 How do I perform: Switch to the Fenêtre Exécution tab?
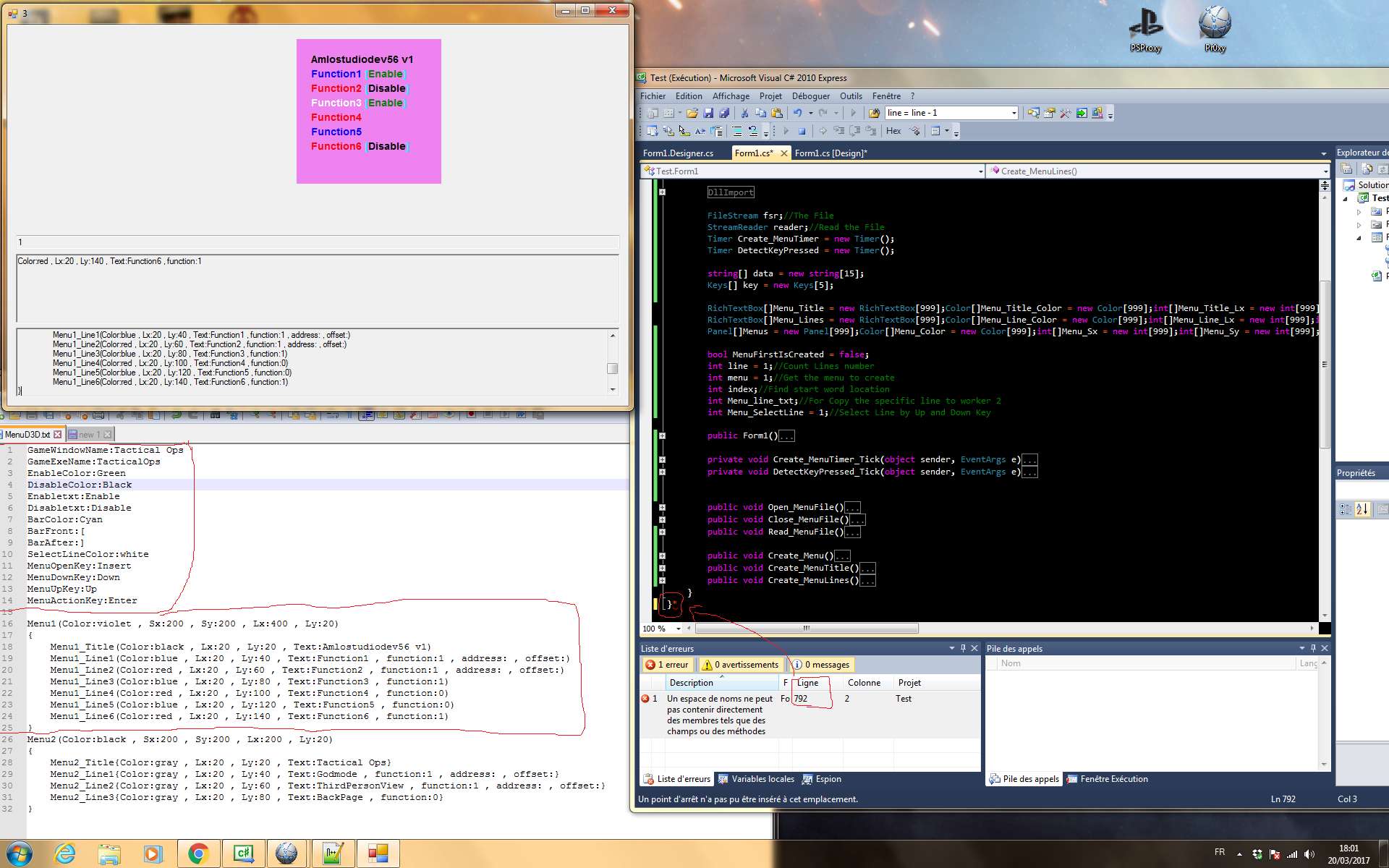[x=1108, y=779]
